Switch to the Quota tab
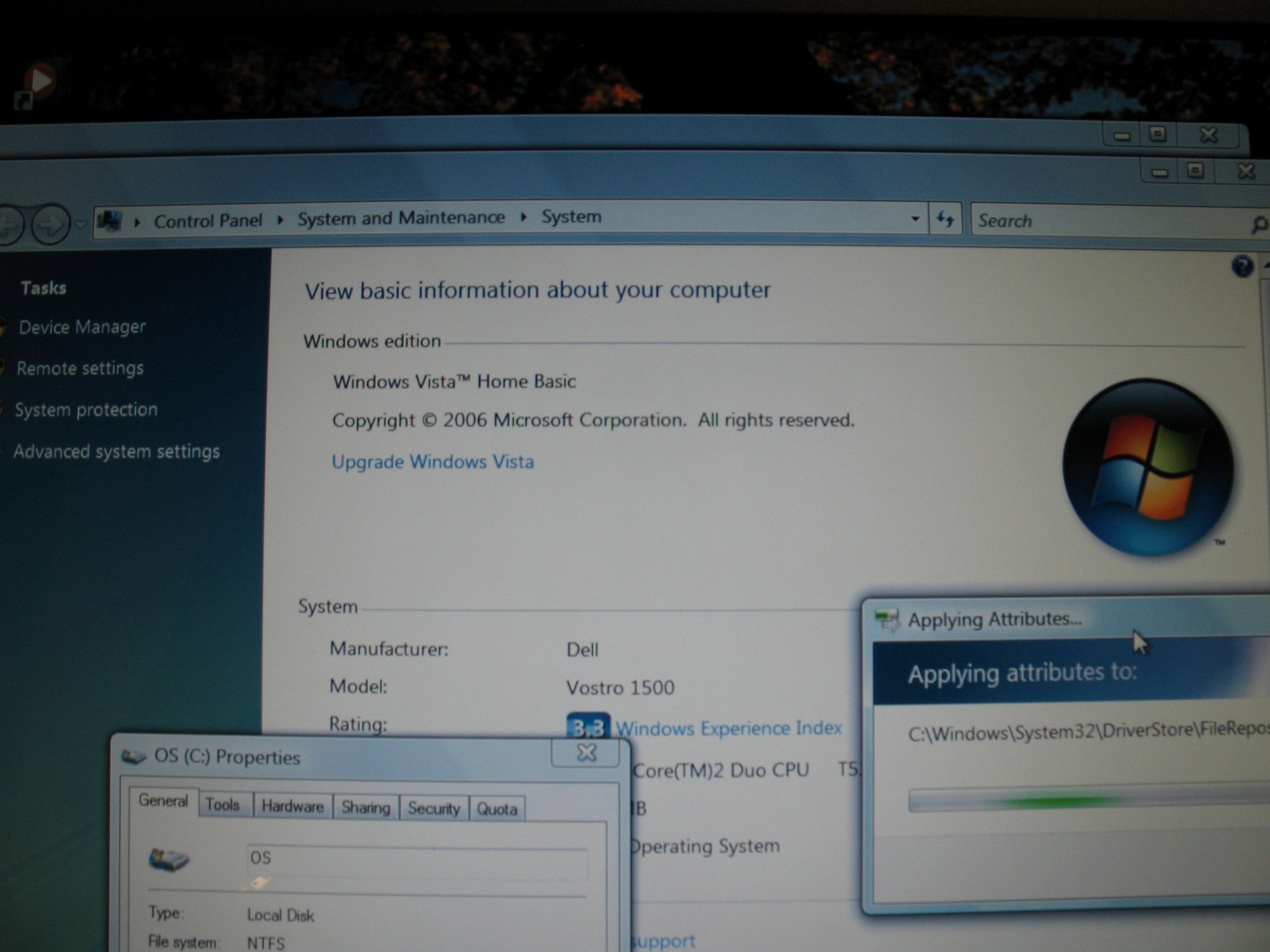 pos(497,809)
